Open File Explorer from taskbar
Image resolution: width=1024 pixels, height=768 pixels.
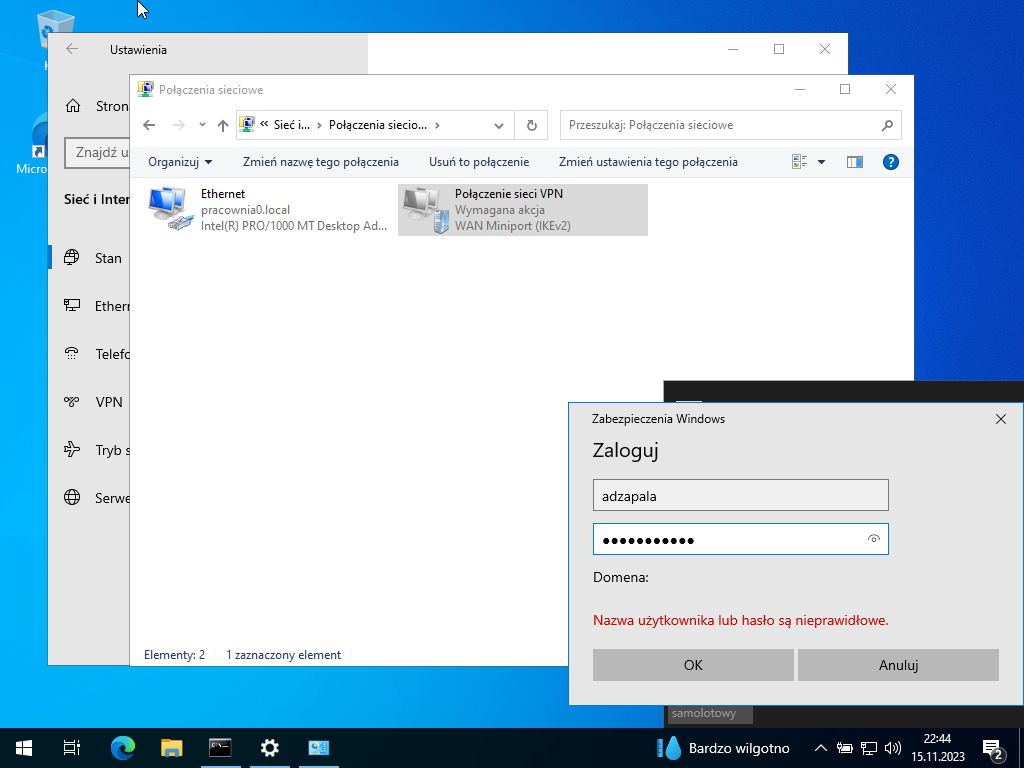click(x=171, y=748)
